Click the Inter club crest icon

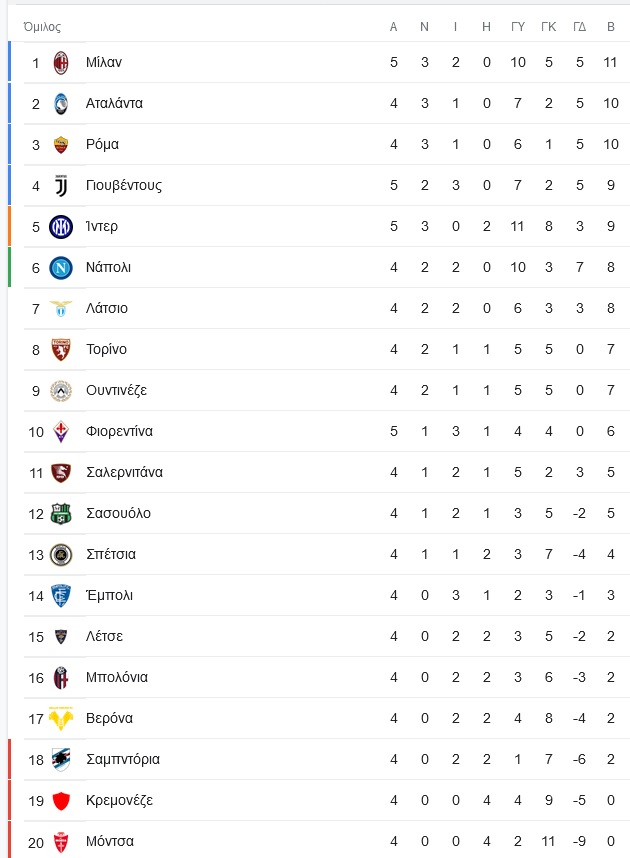point(61,227)
